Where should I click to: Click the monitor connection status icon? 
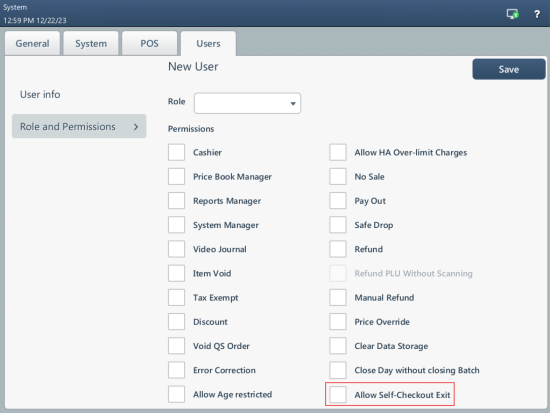click(512, 14)
